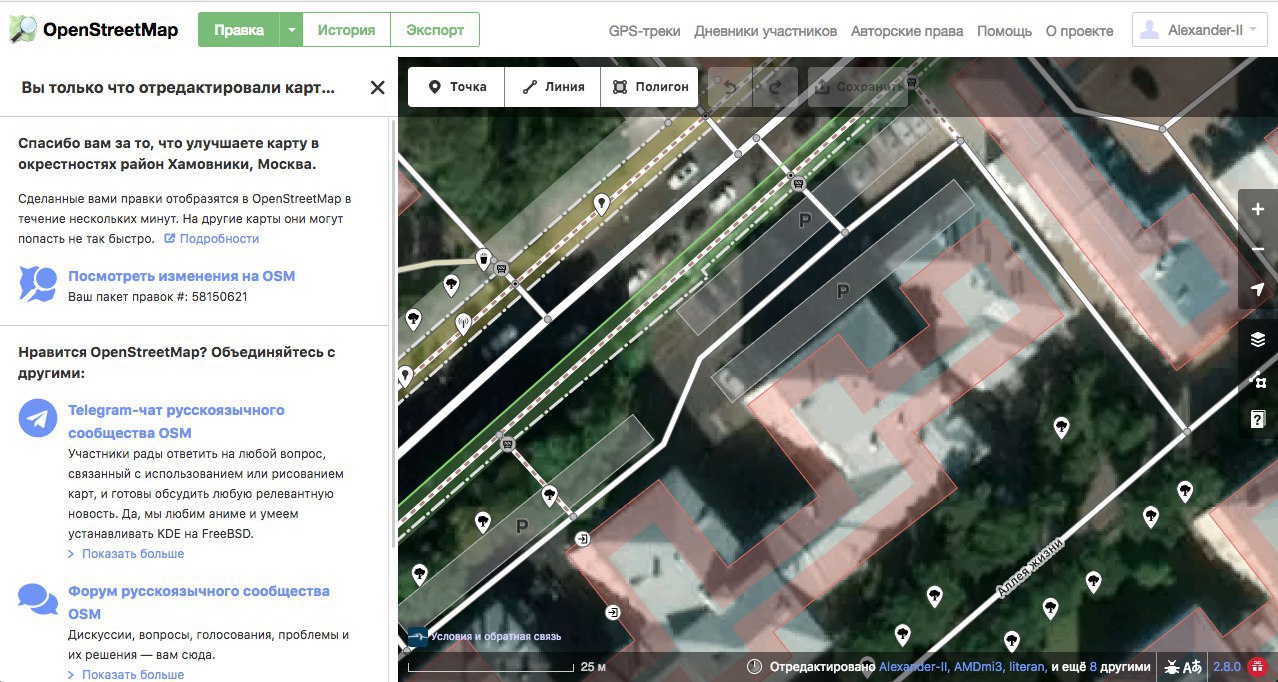Add a point with the Точка button
The width and height of the screenshot is (1278, 682).
[457, 87]
